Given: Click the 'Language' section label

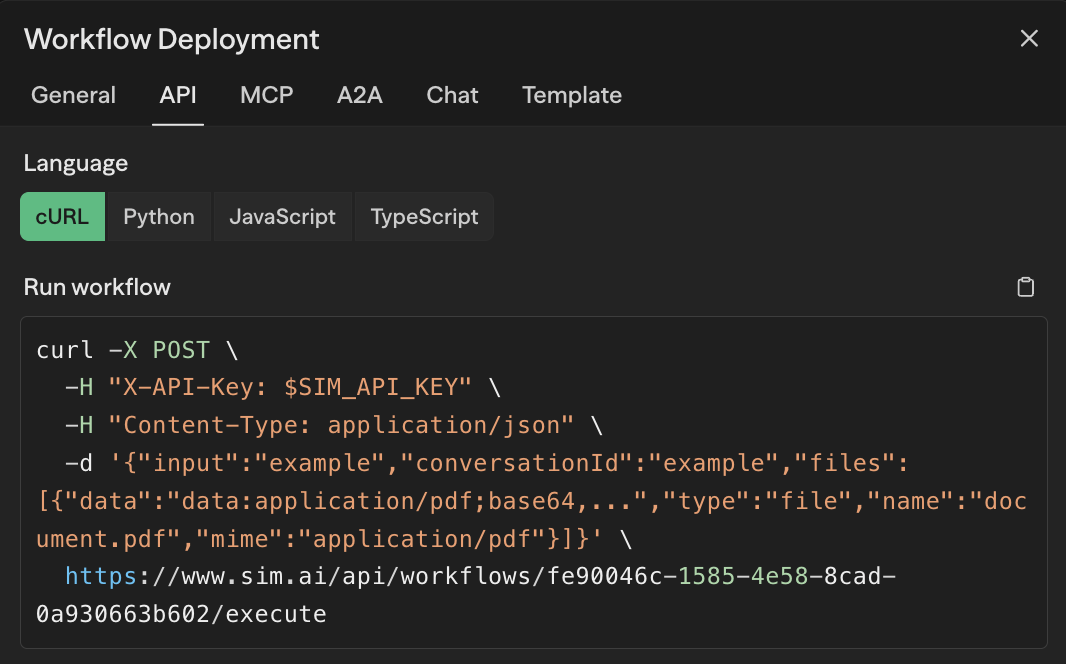Looking at the screenshot, I should 76,163.
